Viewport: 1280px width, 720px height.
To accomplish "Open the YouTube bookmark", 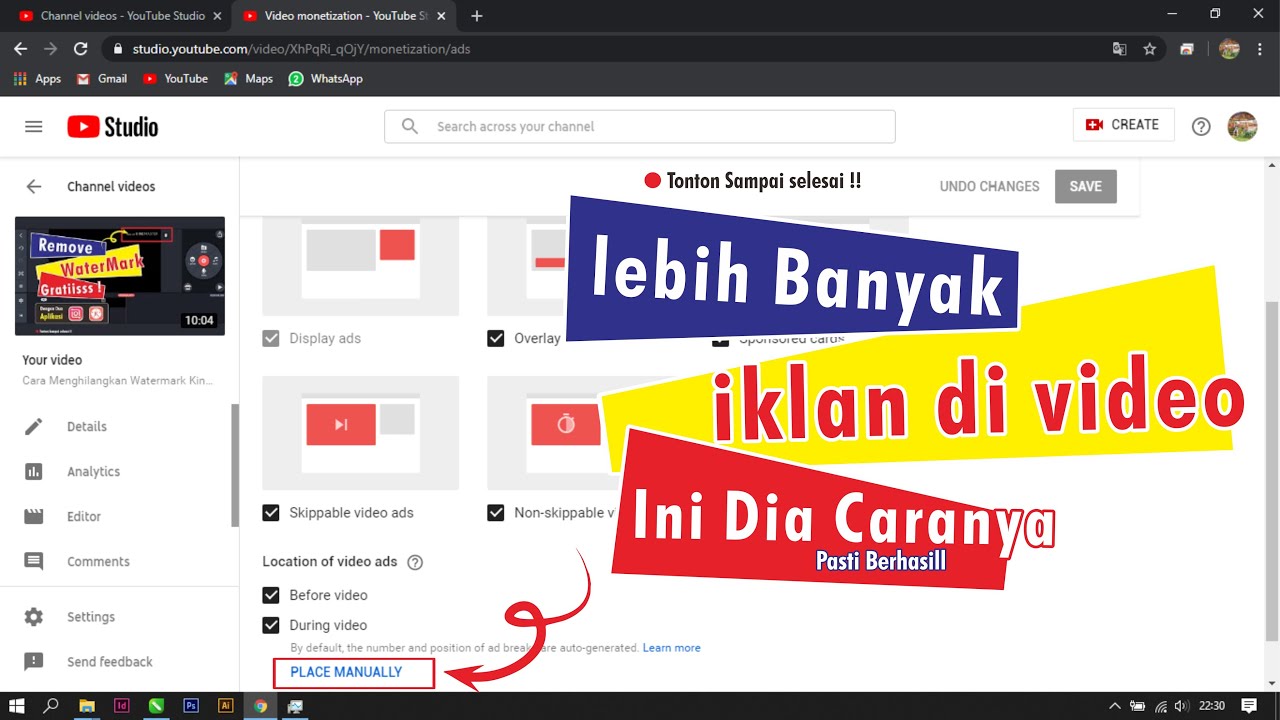I will (175, 78).
